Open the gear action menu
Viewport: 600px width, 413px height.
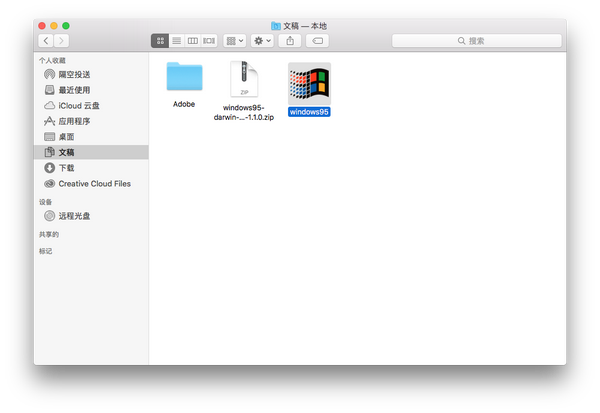tap(262, 41)
